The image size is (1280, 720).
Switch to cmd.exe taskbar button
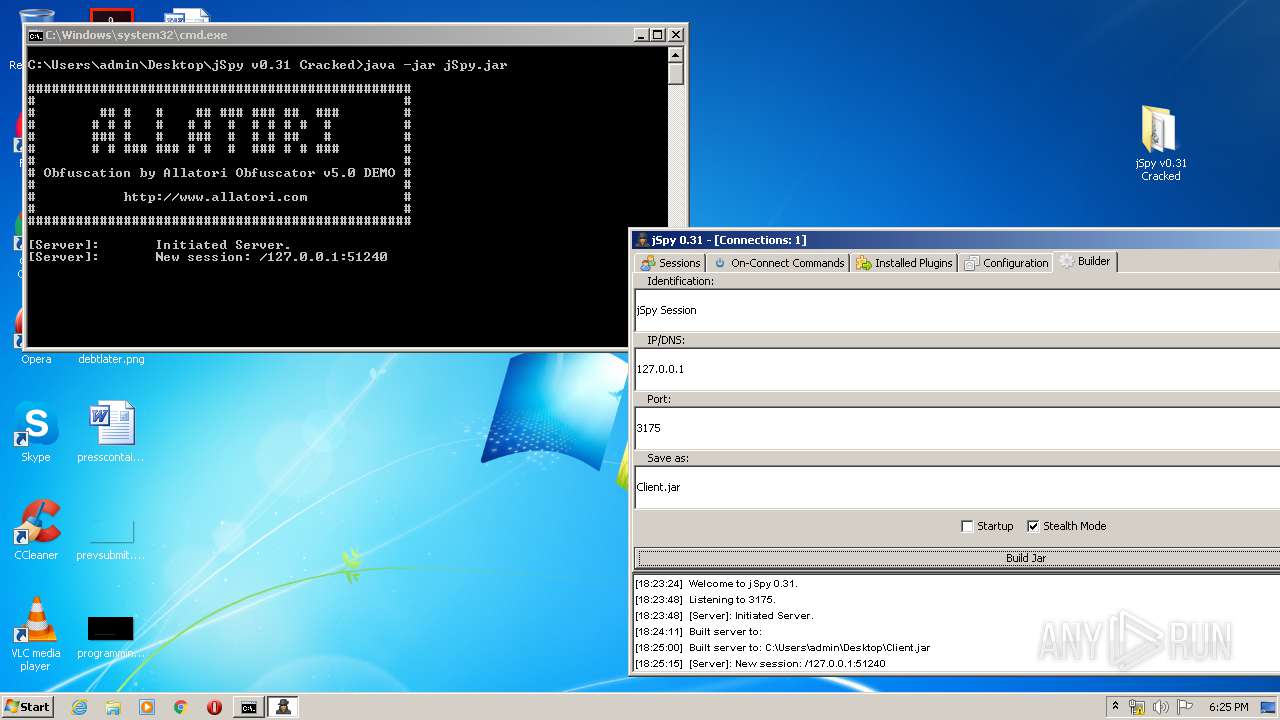pyautogui.click(x=248, y=707)
